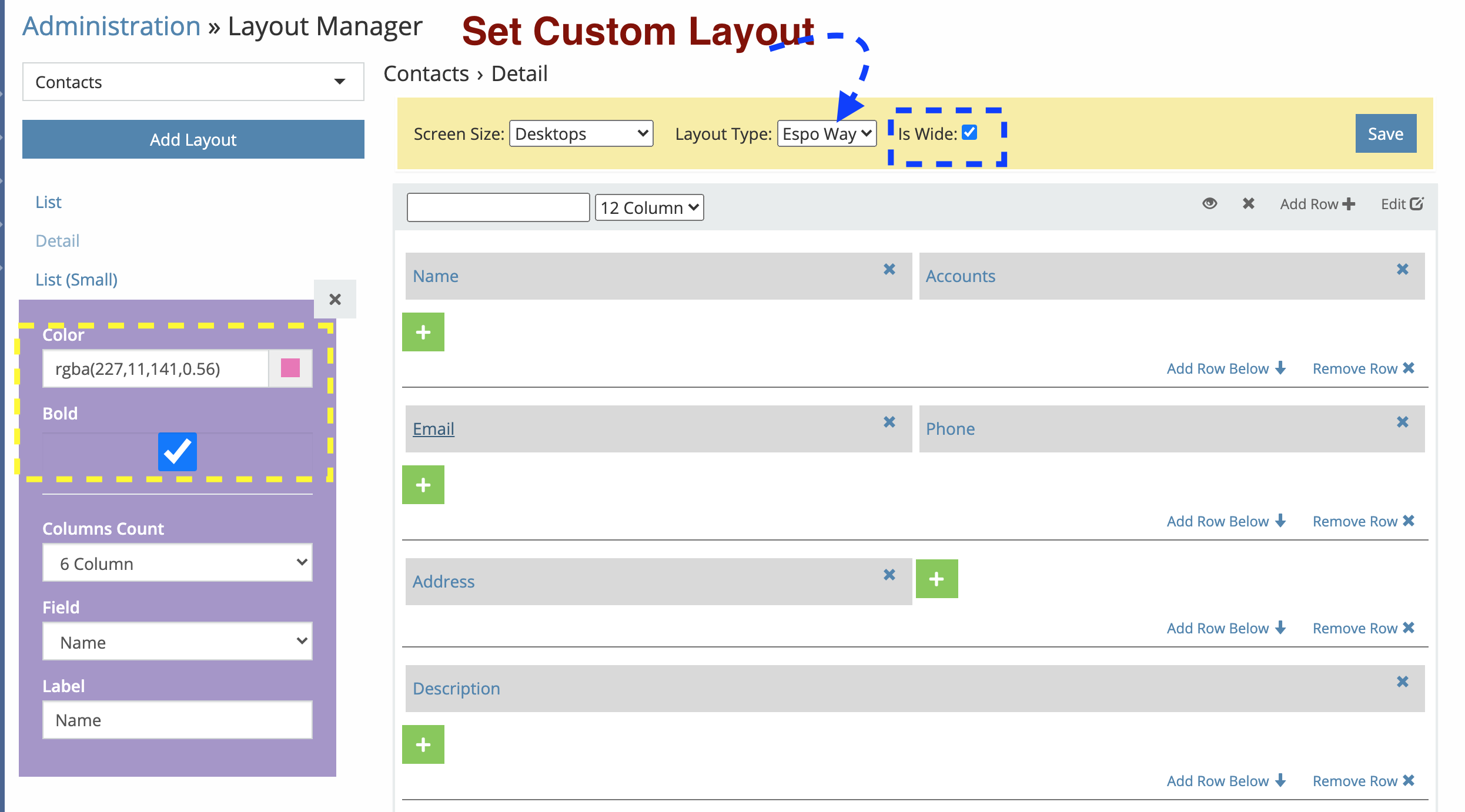The height and width of the screenshot is (812, 1465).
Task: Close the purple field settings panel
Action: (x=335, y=299)
